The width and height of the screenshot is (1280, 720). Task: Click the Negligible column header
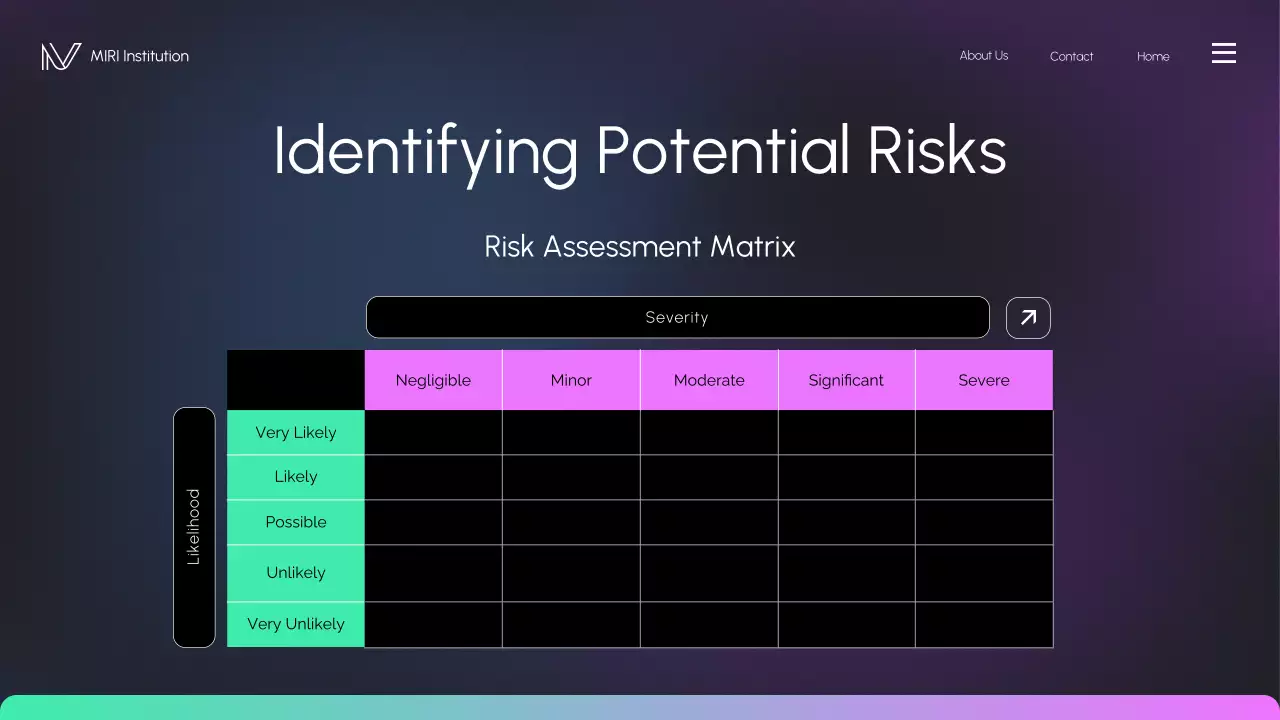coord(433,380)
